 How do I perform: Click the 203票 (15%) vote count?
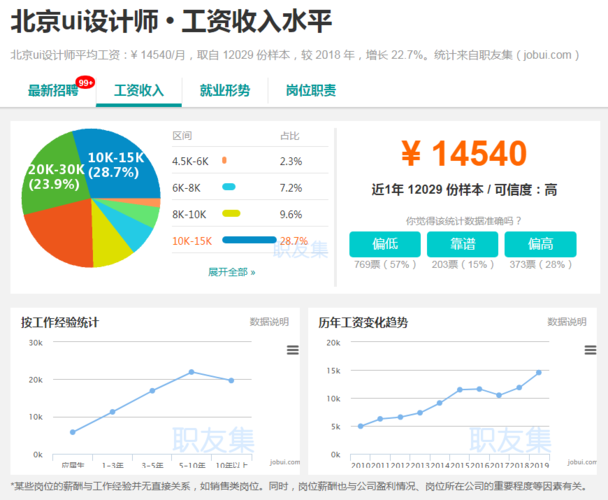point(463,265)
